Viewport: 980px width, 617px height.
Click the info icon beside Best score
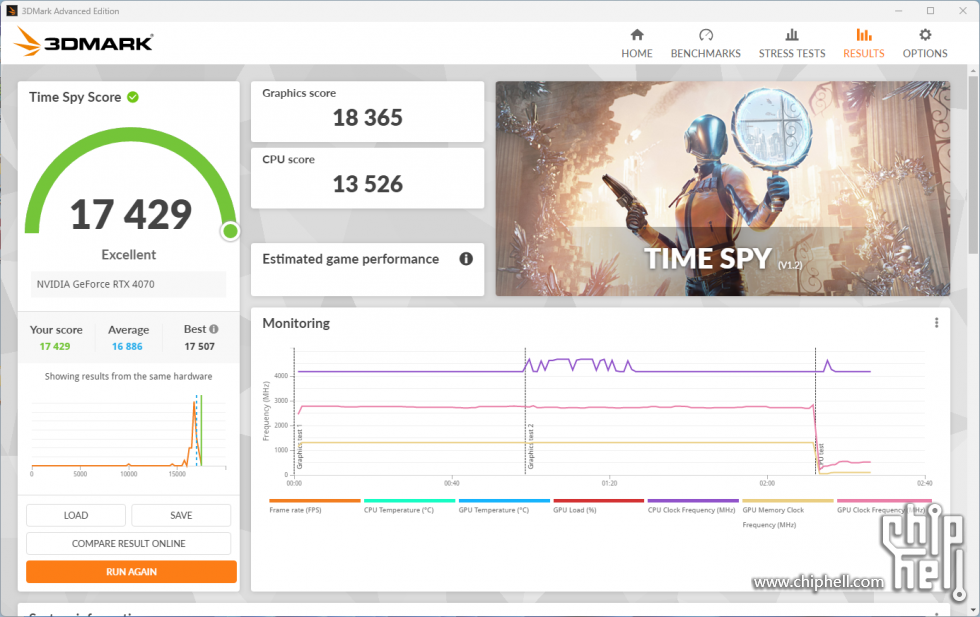pos(214,329)
